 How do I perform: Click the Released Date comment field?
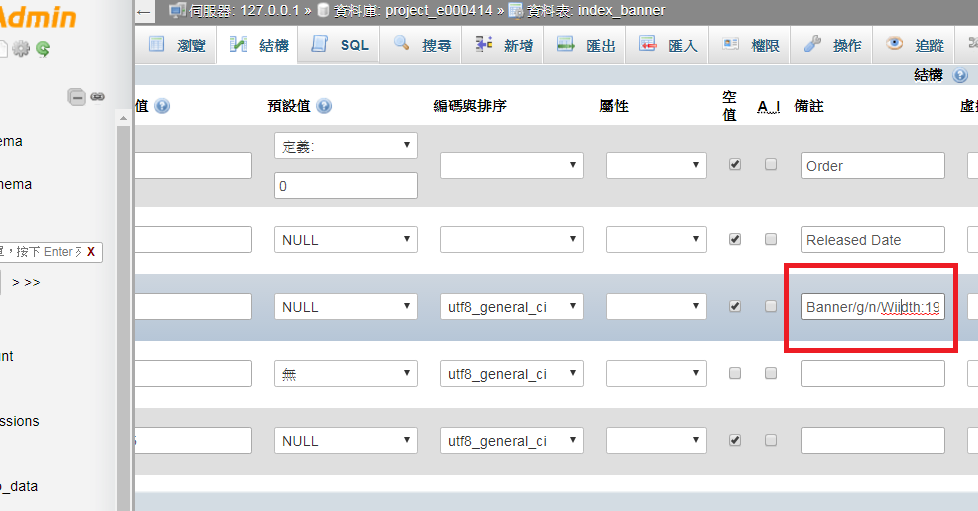873,240
